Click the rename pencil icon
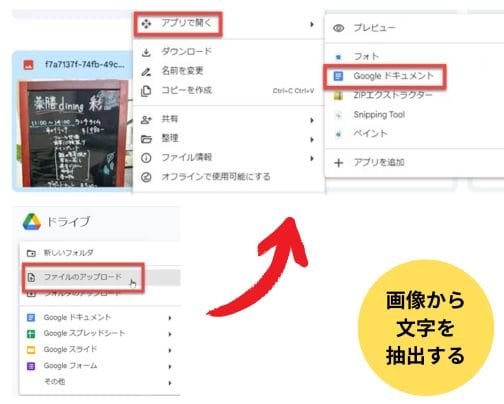The height and width of the screenshot is (404, 504). [x=146, y=71]
